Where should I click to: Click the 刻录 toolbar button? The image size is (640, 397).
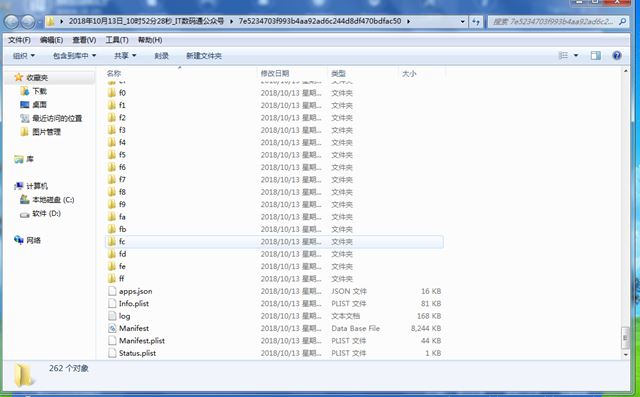point(162,55)
